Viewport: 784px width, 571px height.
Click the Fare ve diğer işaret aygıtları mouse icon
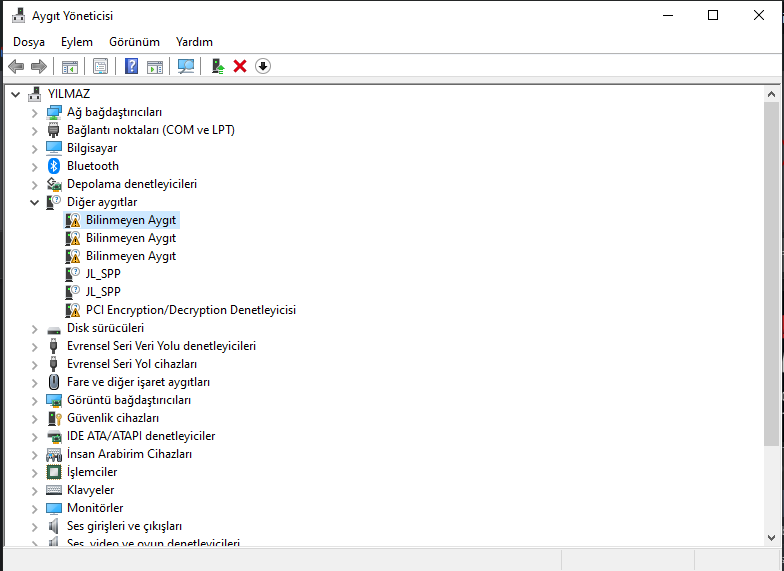click(54, 382)
